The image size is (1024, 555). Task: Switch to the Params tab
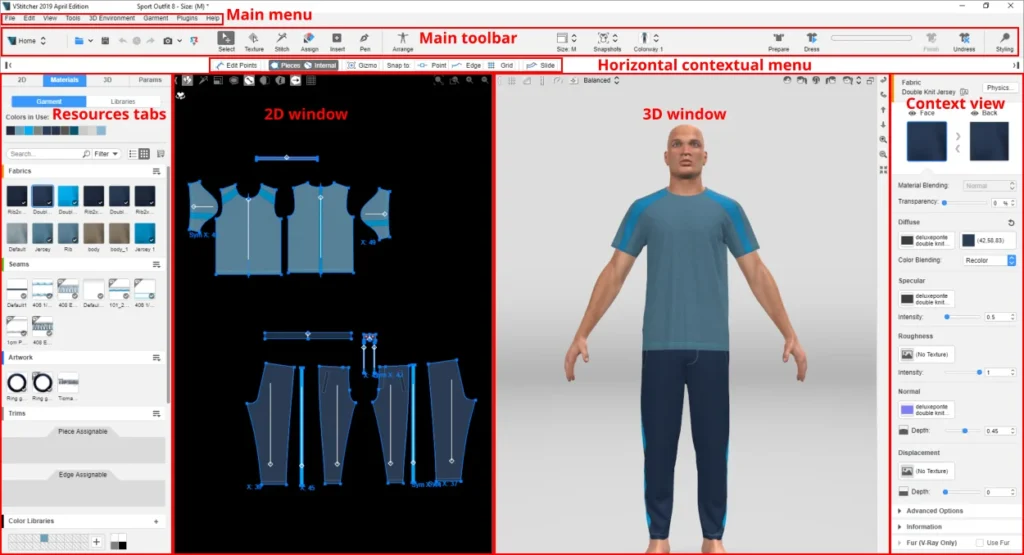(150, 79)
